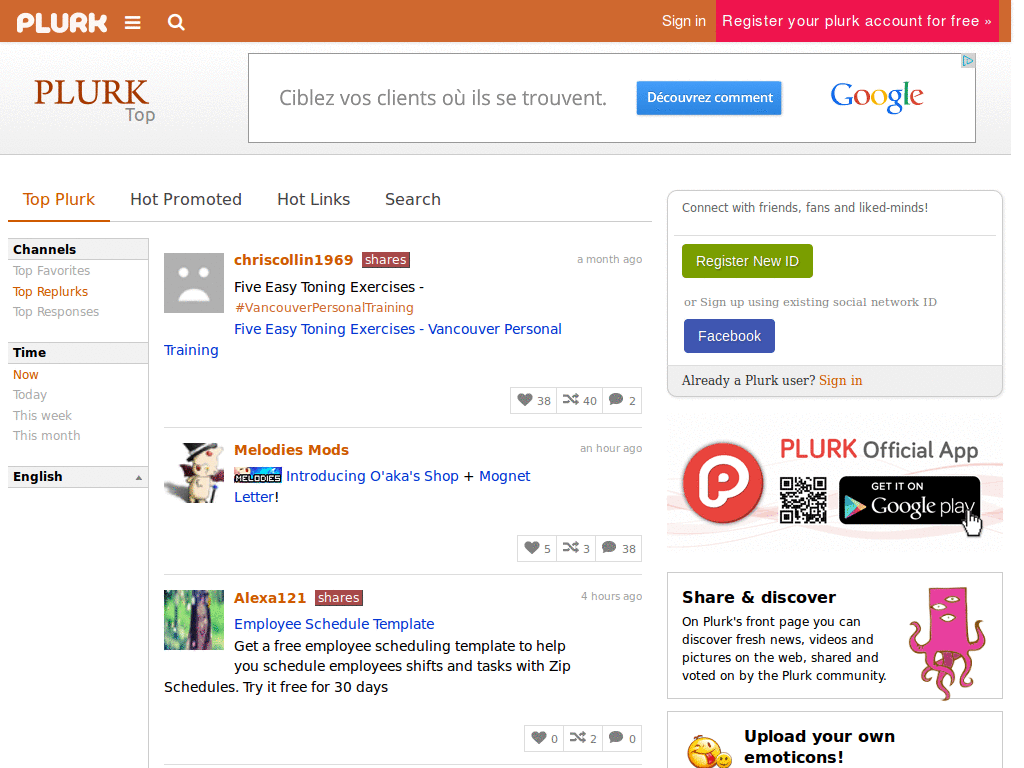The image size is (1024, 768).
Task: Click Register New ID button
Action: point(747,261)
